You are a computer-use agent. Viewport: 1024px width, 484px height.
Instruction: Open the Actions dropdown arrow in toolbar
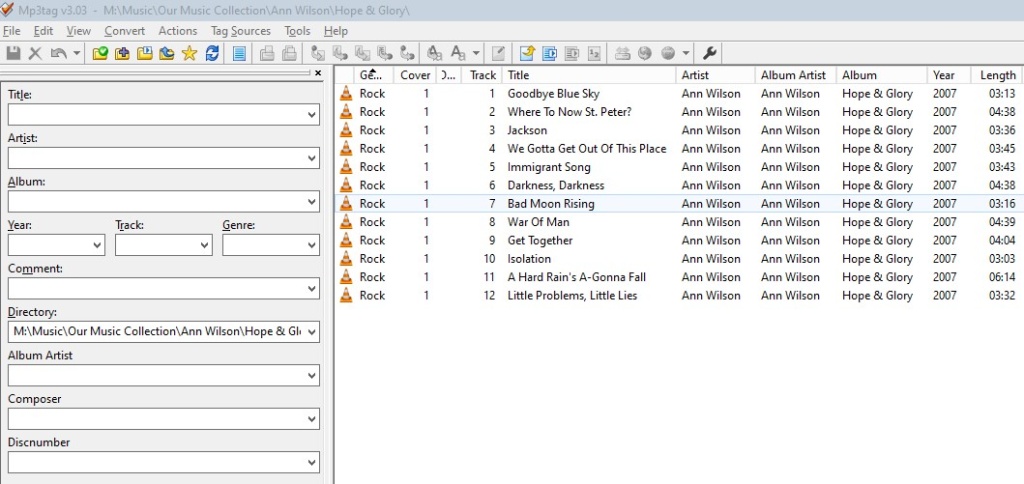tap(476, 54)
